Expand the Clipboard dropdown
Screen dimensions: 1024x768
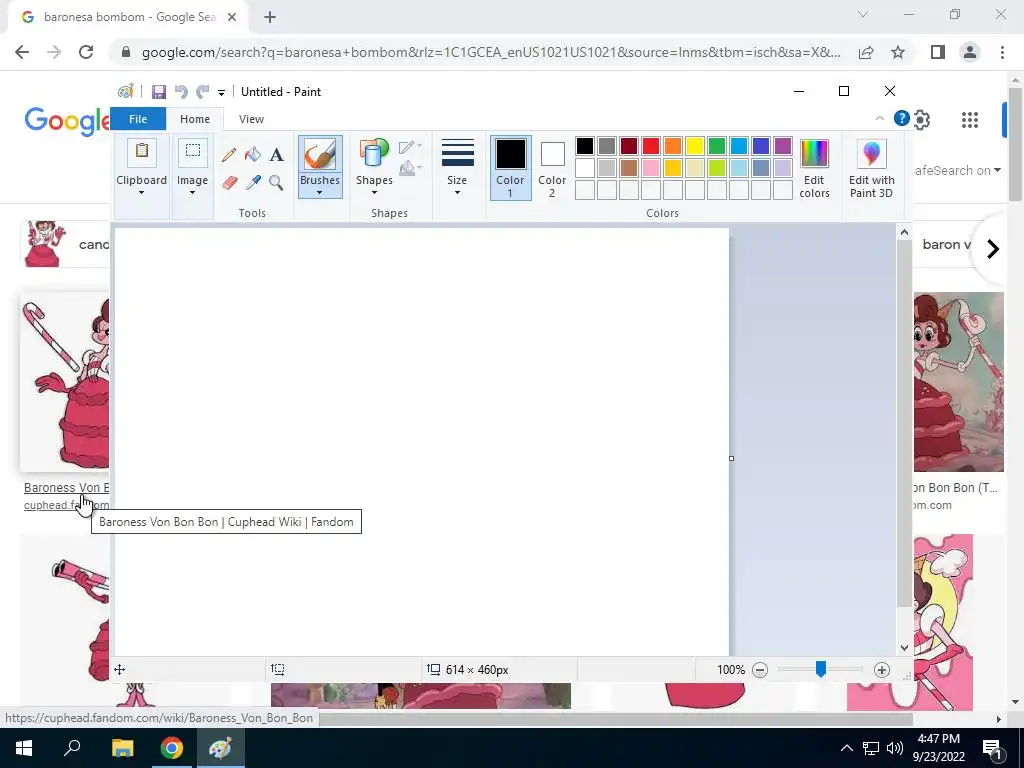(x=142, y=193)
